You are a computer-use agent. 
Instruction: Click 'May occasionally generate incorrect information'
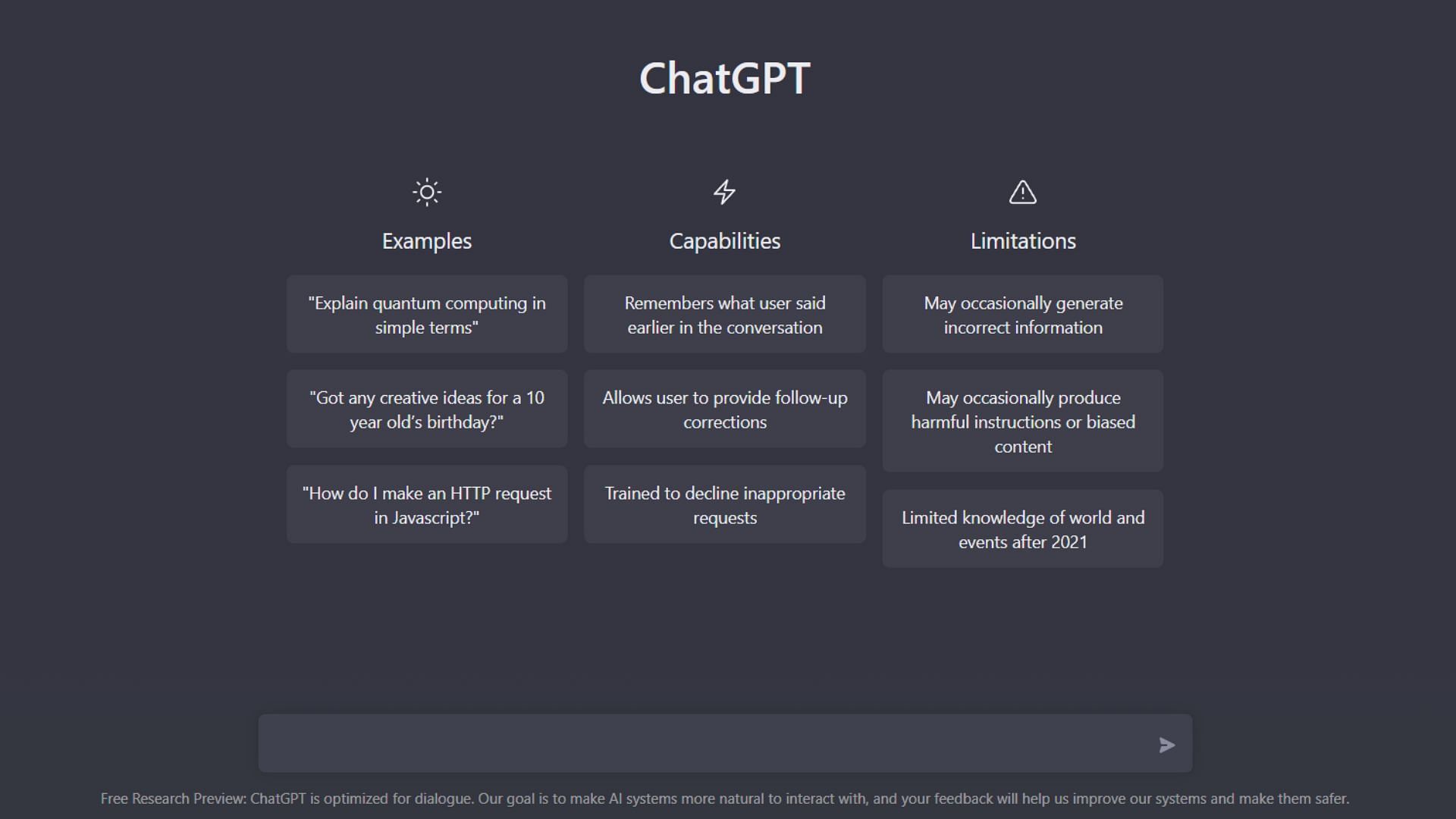1023,314
